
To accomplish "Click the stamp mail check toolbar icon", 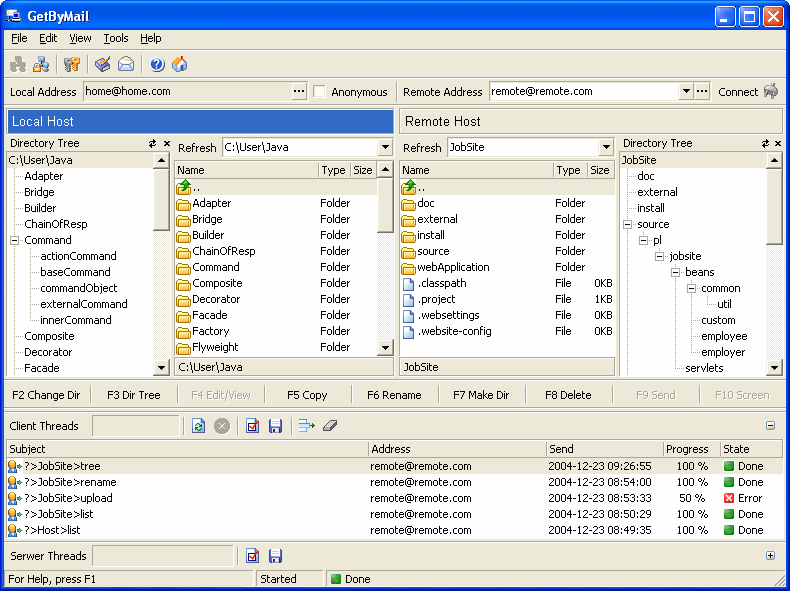I will coord(103,64).
